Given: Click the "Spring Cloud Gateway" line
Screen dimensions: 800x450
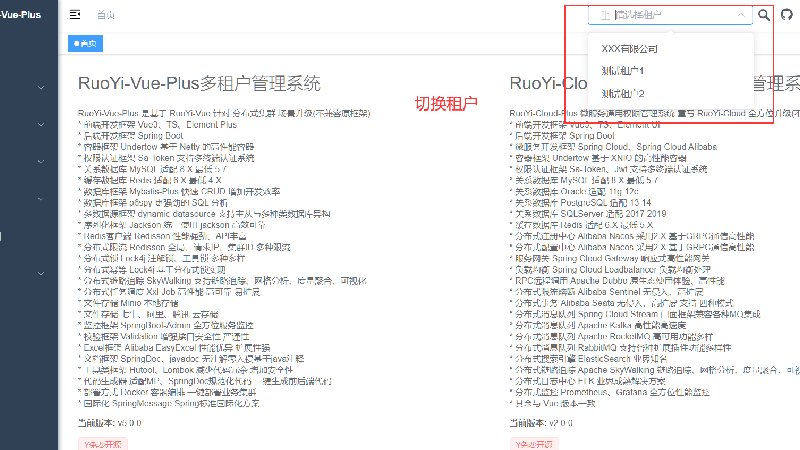Looking at the screenshot, I should tap(609, 259).
